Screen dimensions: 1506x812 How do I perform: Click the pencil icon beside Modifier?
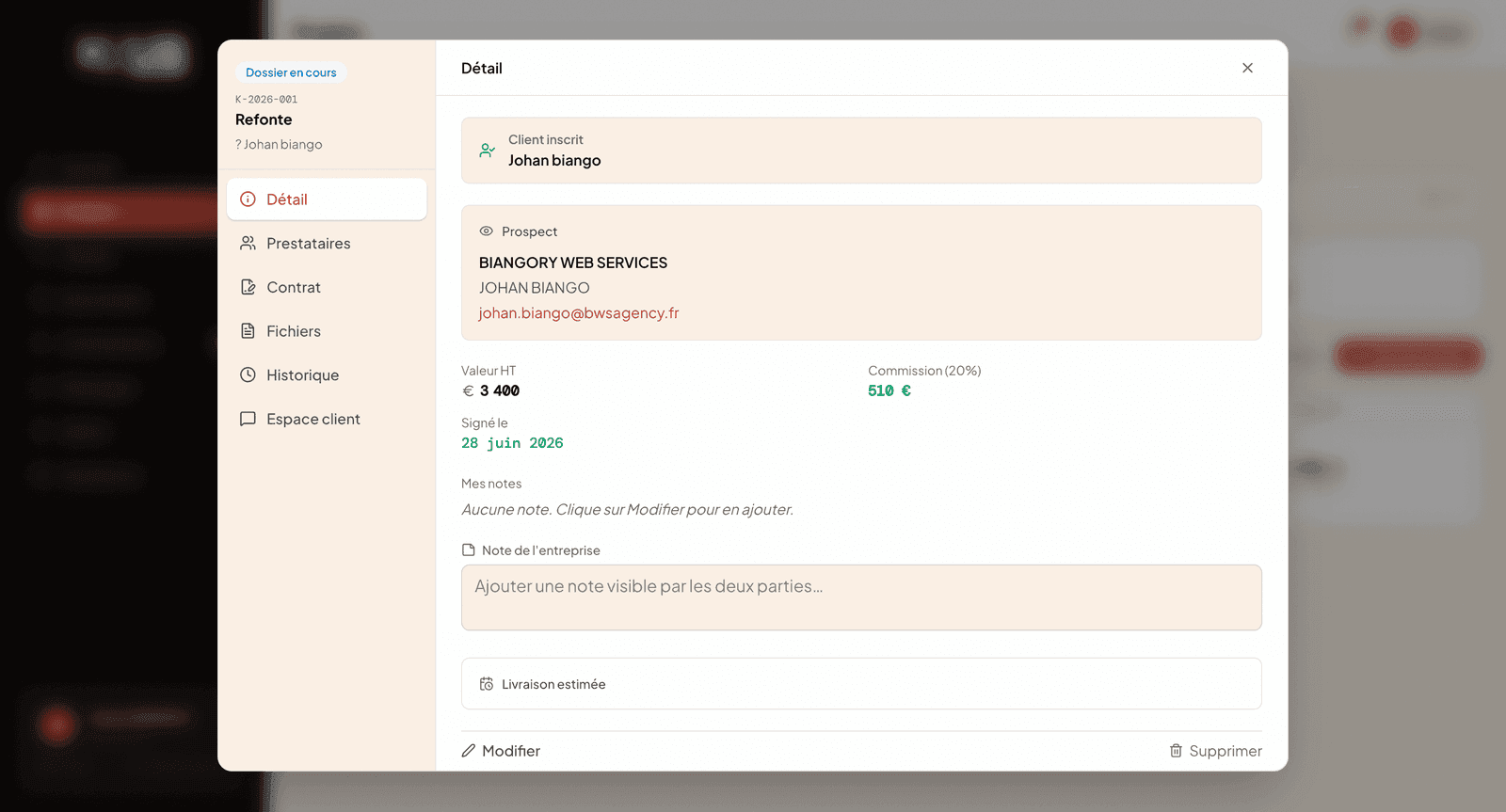point(469,751)
